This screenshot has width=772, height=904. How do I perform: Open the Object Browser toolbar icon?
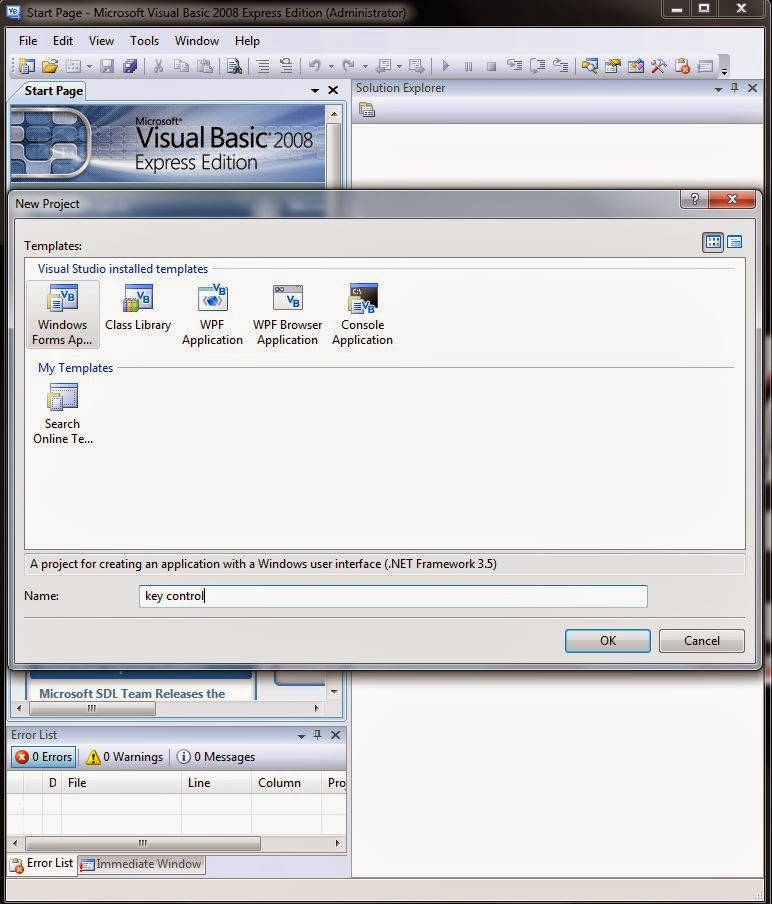coord(636,66)
